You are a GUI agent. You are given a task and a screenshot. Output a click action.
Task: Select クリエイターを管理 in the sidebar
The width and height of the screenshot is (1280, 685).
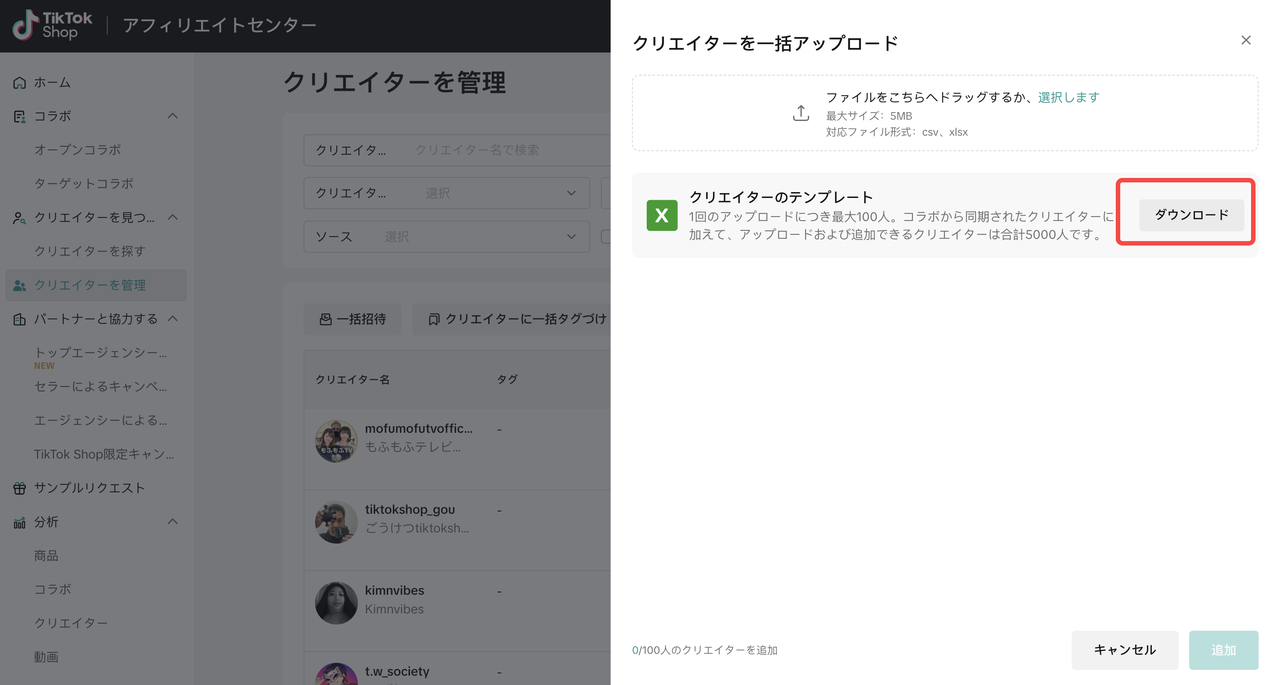[96, 285]
